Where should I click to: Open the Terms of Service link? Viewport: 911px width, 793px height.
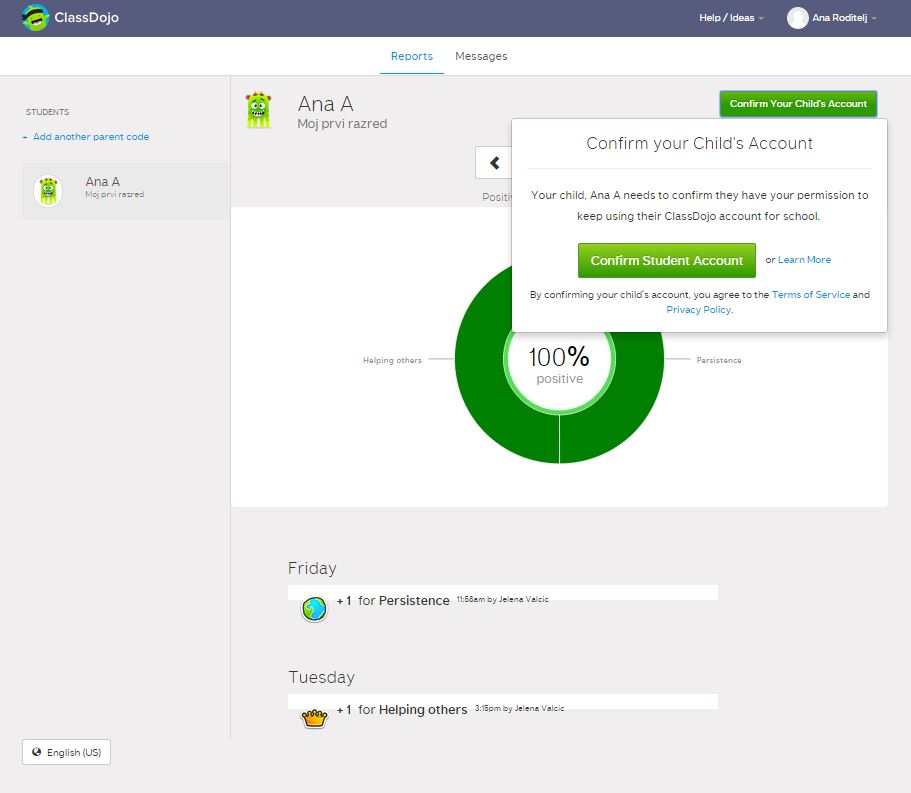pos(810,295)
